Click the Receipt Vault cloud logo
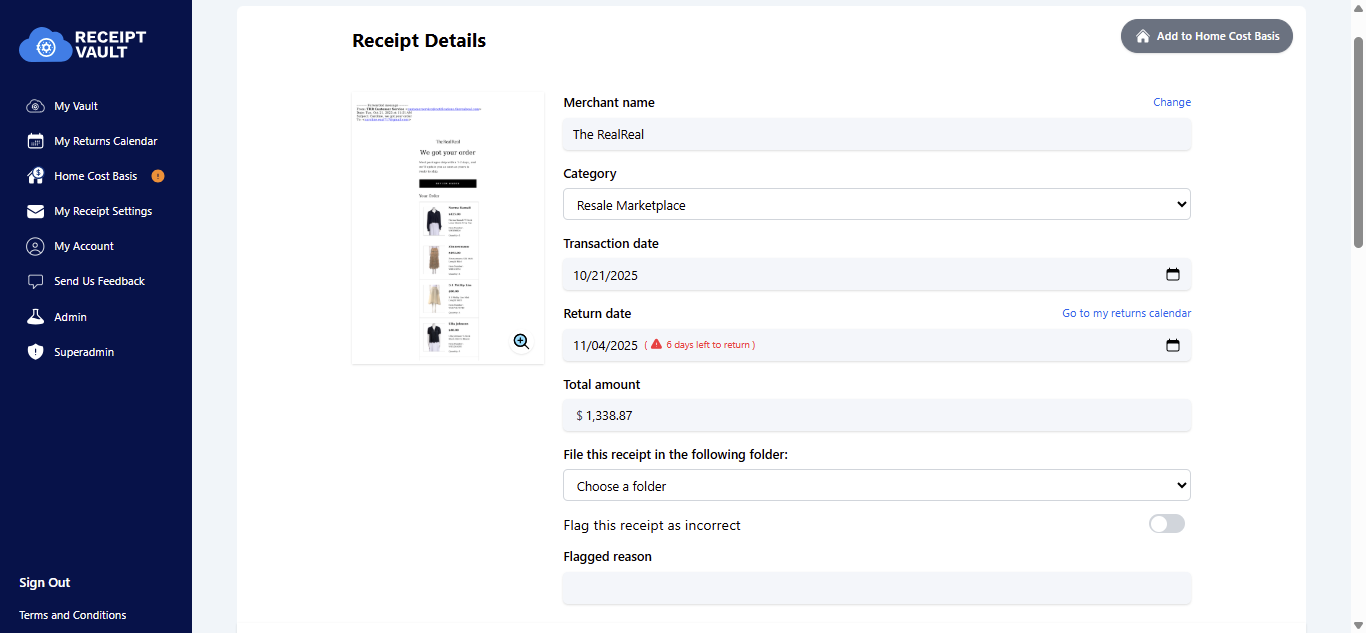The width and height of the screenshot is (1366, 633). tap(82, 44)
